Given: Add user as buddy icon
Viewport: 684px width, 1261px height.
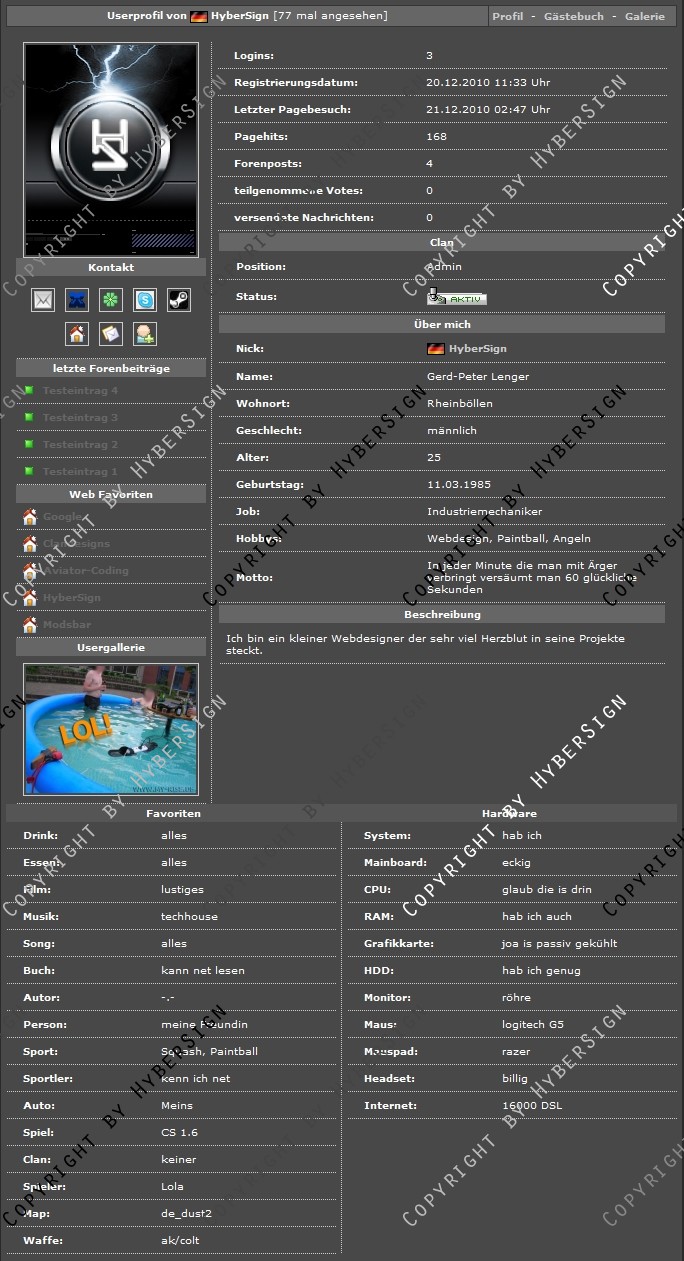Looking at the screenshot, I should [x=145, y=333].
